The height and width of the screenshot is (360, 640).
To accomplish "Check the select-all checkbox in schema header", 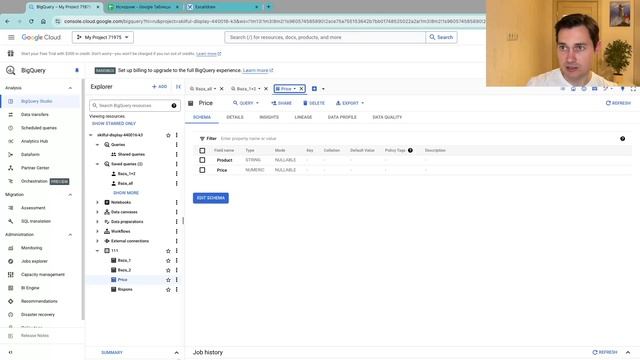I will (x=202, y=151).
